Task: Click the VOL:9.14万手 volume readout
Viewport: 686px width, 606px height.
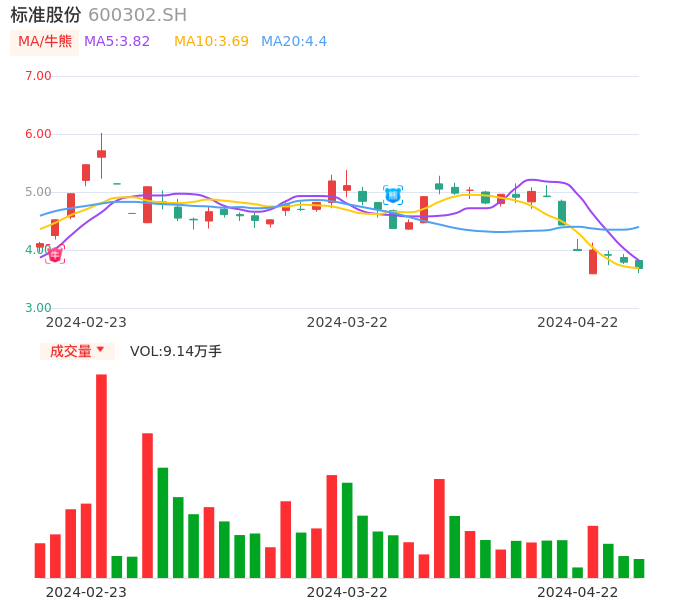Action: point(176,351)
